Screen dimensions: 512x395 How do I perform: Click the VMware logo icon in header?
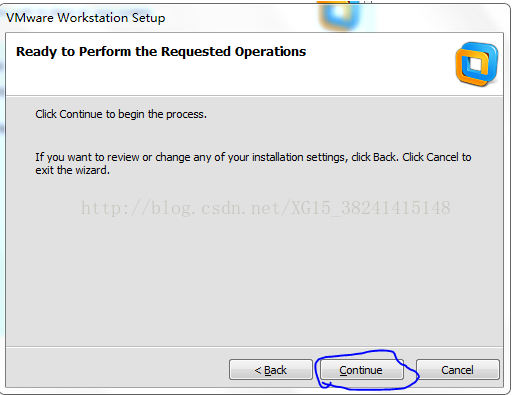477,64
